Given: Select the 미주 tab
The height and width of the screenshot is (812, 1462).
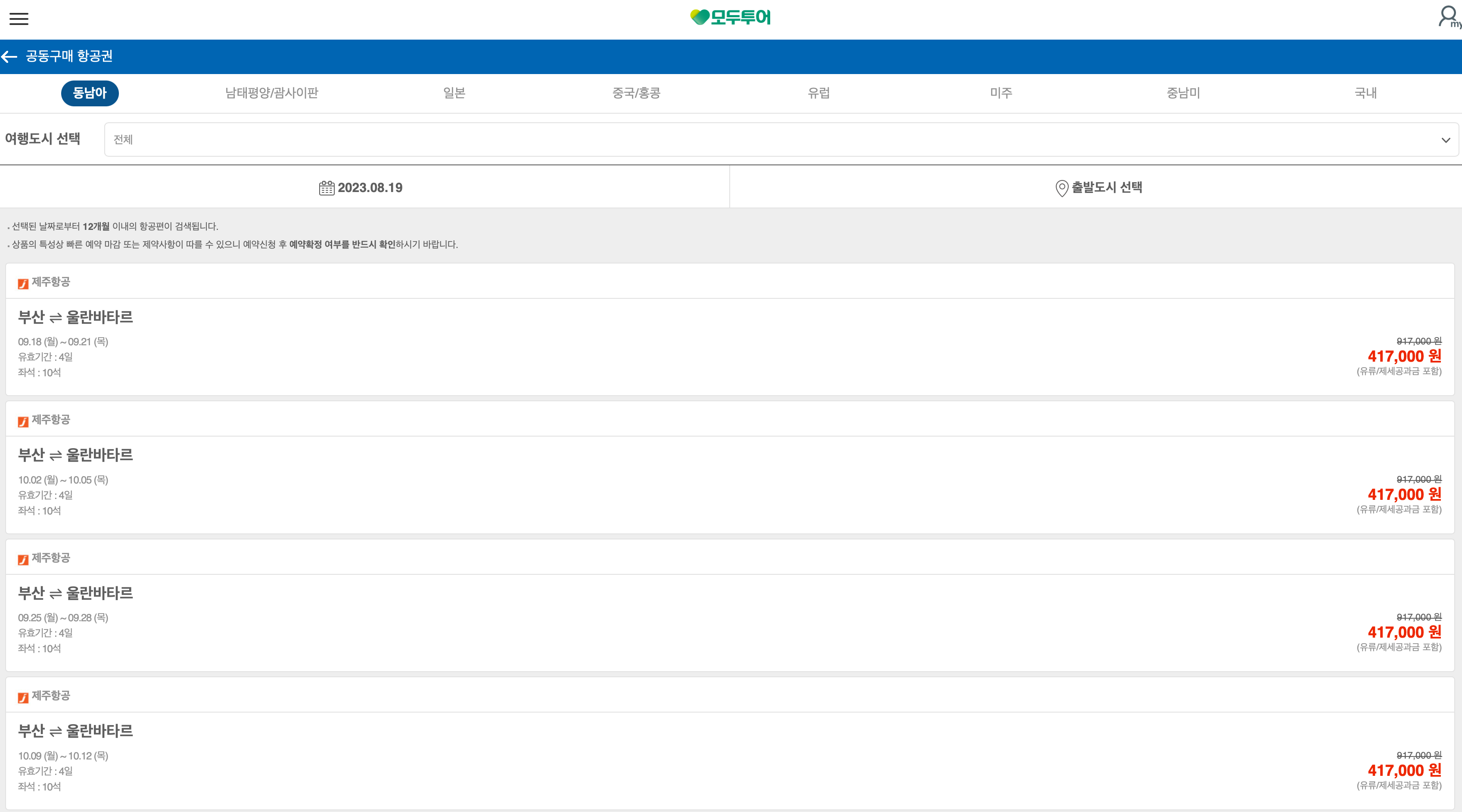Looking at the screenshot, I should (1001, 93).
